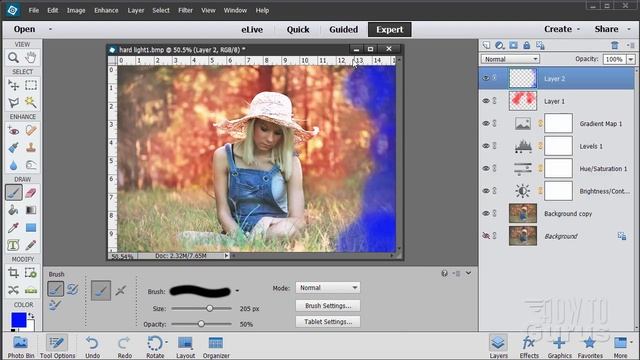Show the hidden Background layer

[486, 236]
